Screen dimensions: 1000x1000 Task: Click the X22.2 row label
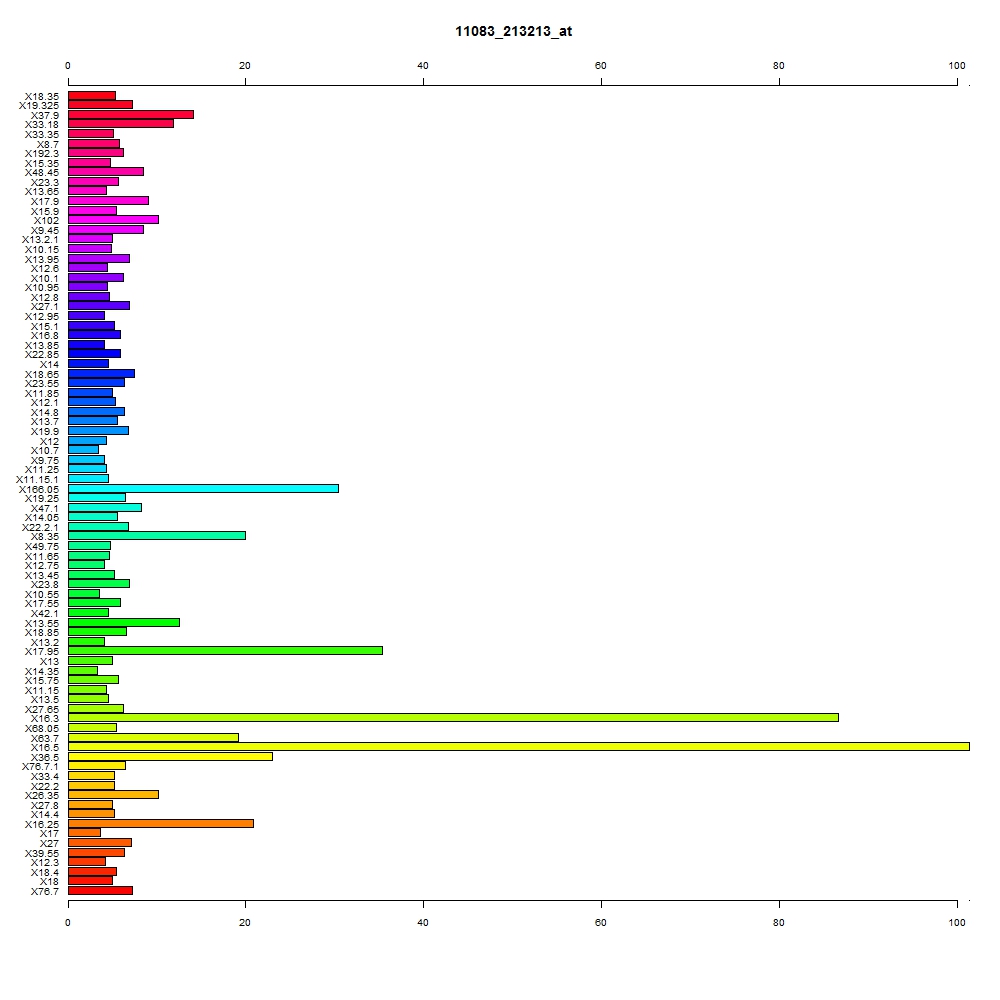pyautogui.click(x=45, y=786)
